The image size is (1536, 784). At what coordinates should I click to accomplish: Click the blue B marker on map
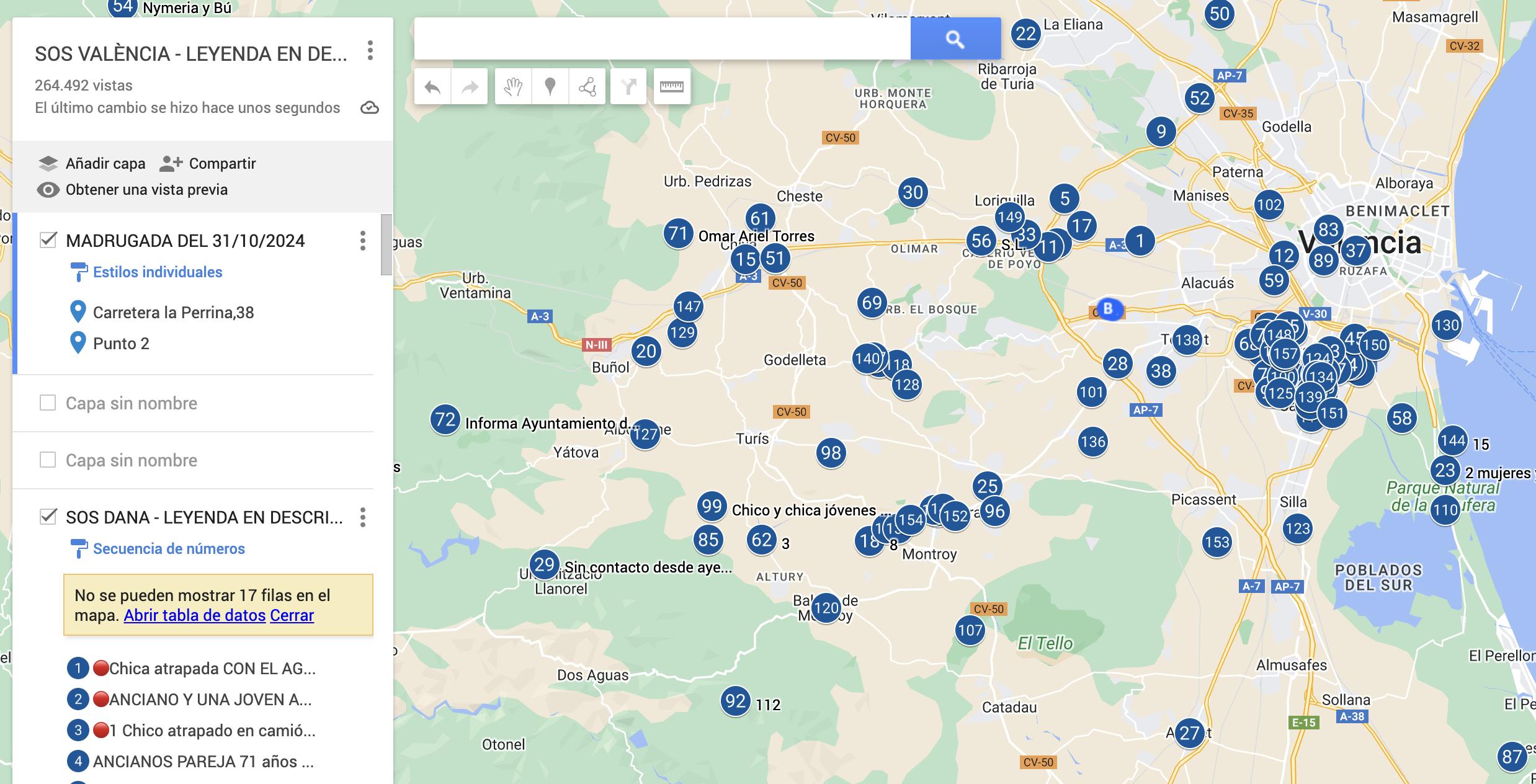coord(1109,309)
